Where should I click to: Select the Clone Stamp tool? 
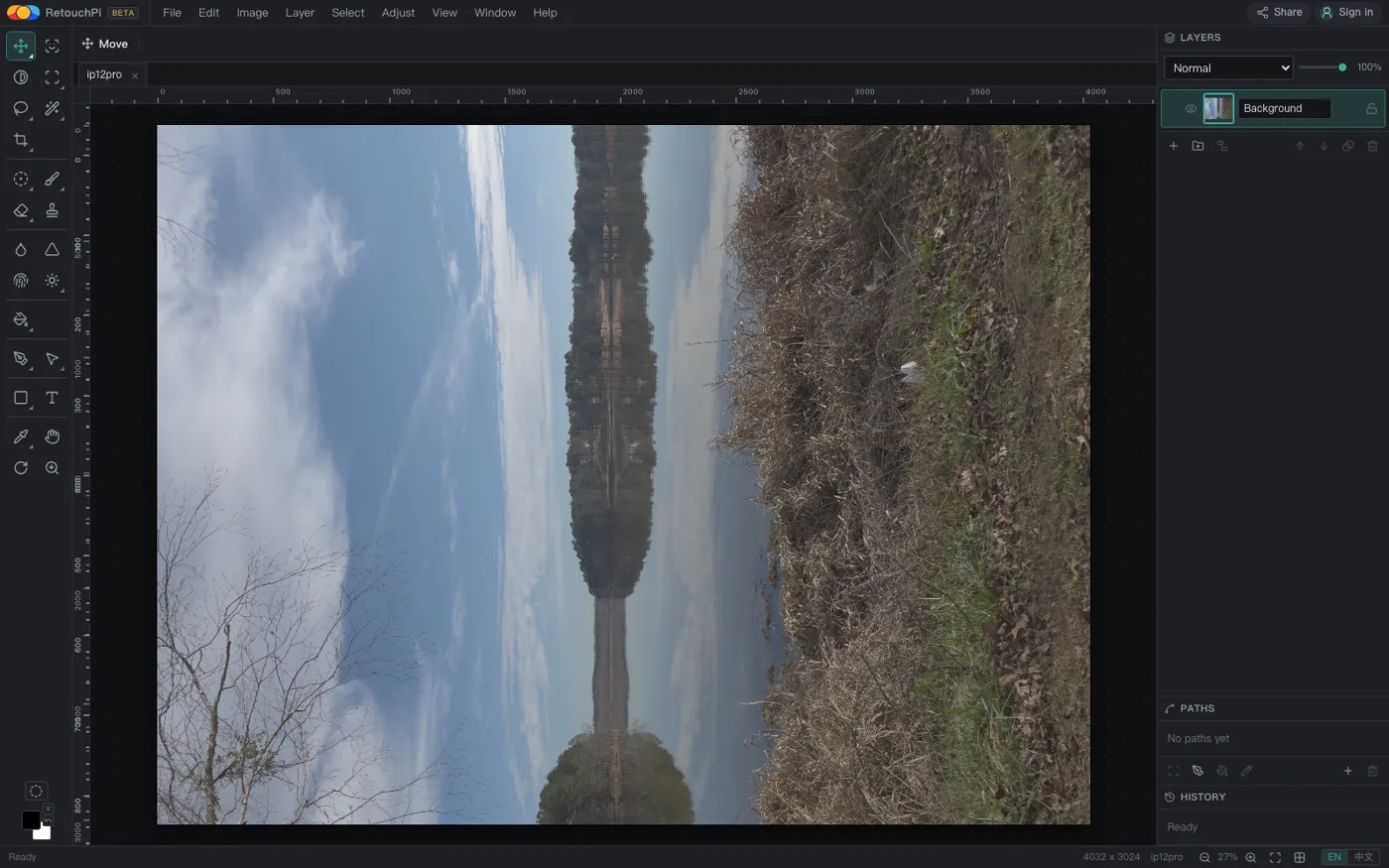point(53,210)
